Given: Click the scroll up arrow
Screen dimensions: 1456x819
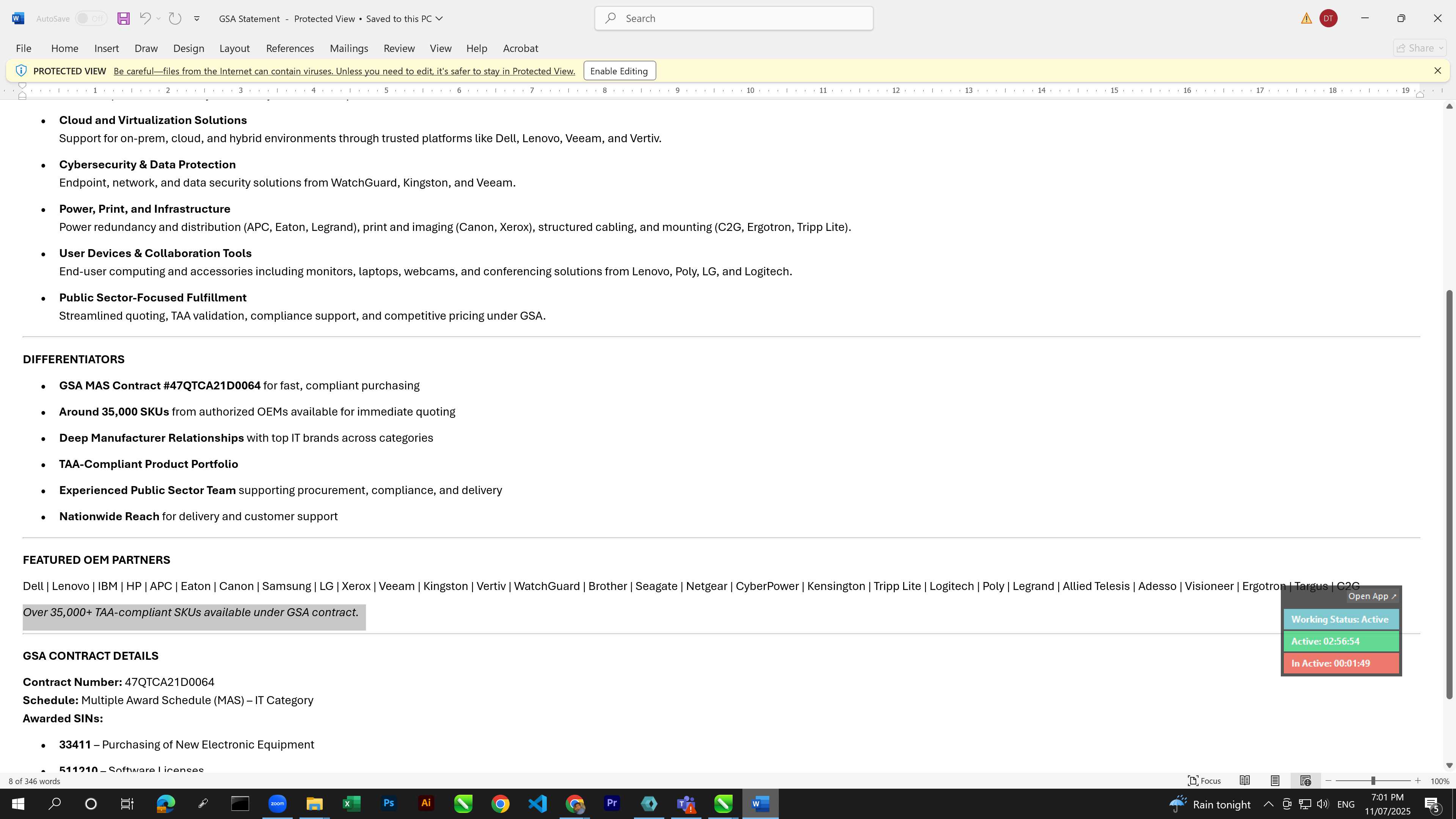Looking at the screenshot, I should coord(1449,106).
